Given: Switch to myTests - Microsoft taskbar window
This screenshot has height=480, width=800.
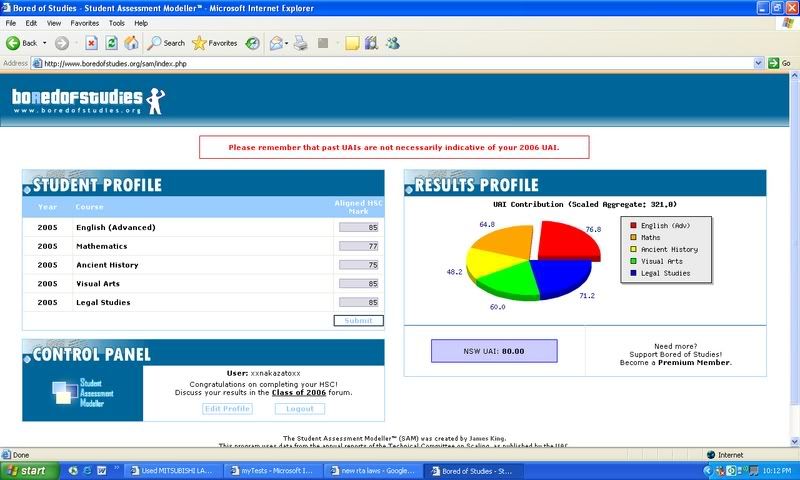Looking at the screenshot, I should (273, 471).
